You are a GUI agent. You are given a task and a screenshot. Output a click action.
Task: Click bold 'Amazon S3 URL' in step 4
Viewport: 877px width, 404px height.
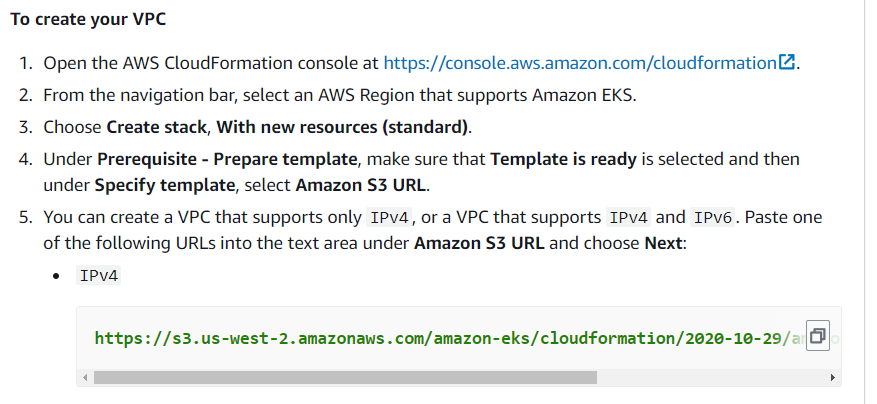click(x=361, y=185)
